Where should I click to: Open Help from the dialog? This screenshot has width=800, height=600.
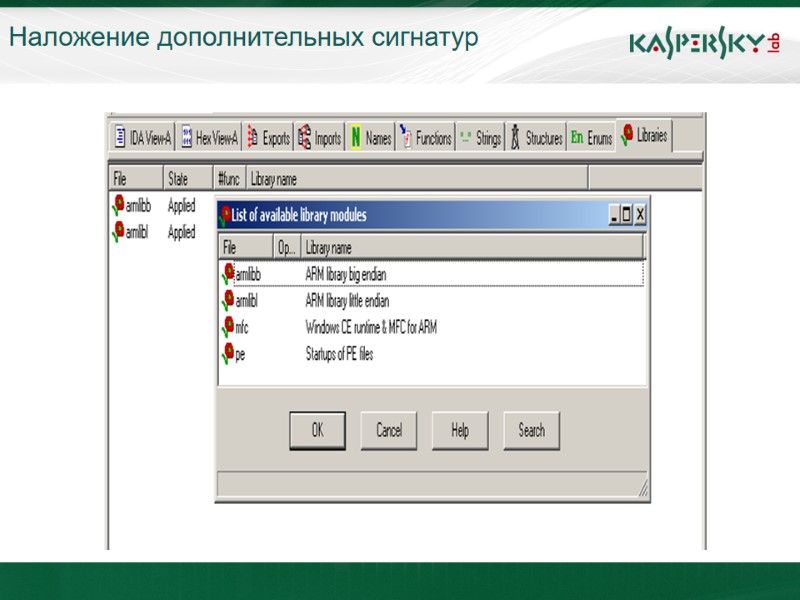[x=458, y=430]
